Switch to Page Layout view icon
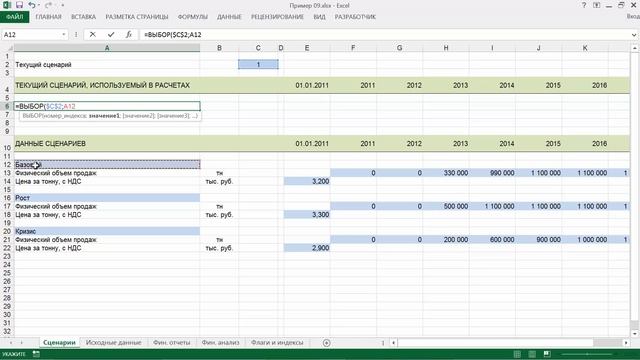 (532, 354)
